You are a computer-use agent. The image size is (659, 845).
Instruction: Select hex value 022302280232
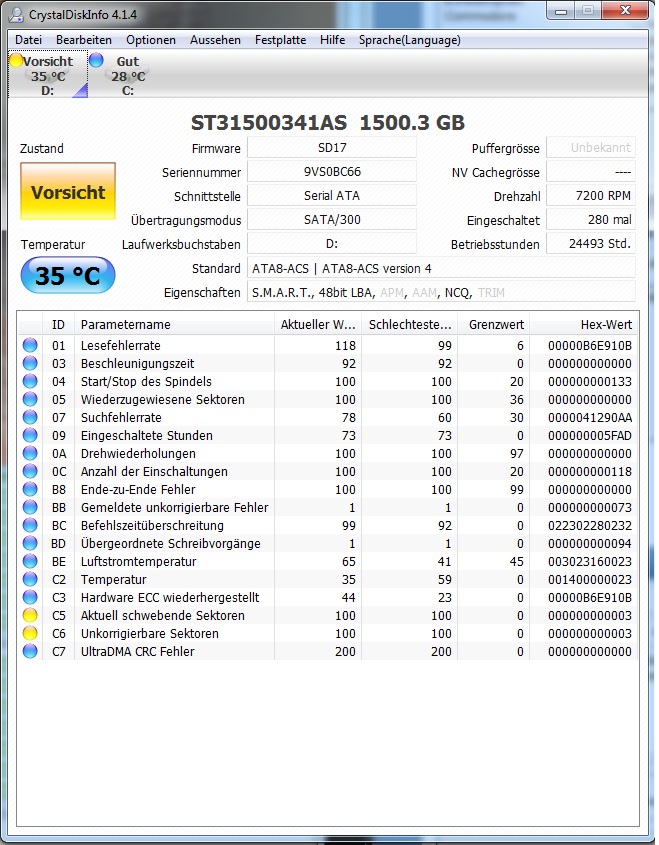[x=589, y=525]
